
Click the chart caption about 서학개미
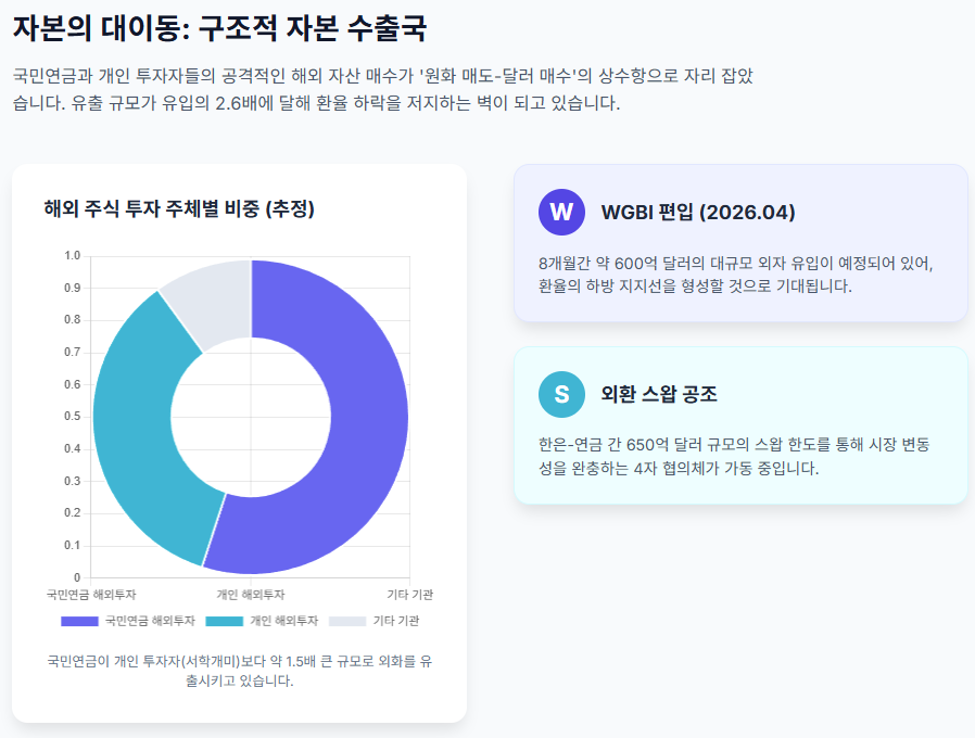(239, 670)
